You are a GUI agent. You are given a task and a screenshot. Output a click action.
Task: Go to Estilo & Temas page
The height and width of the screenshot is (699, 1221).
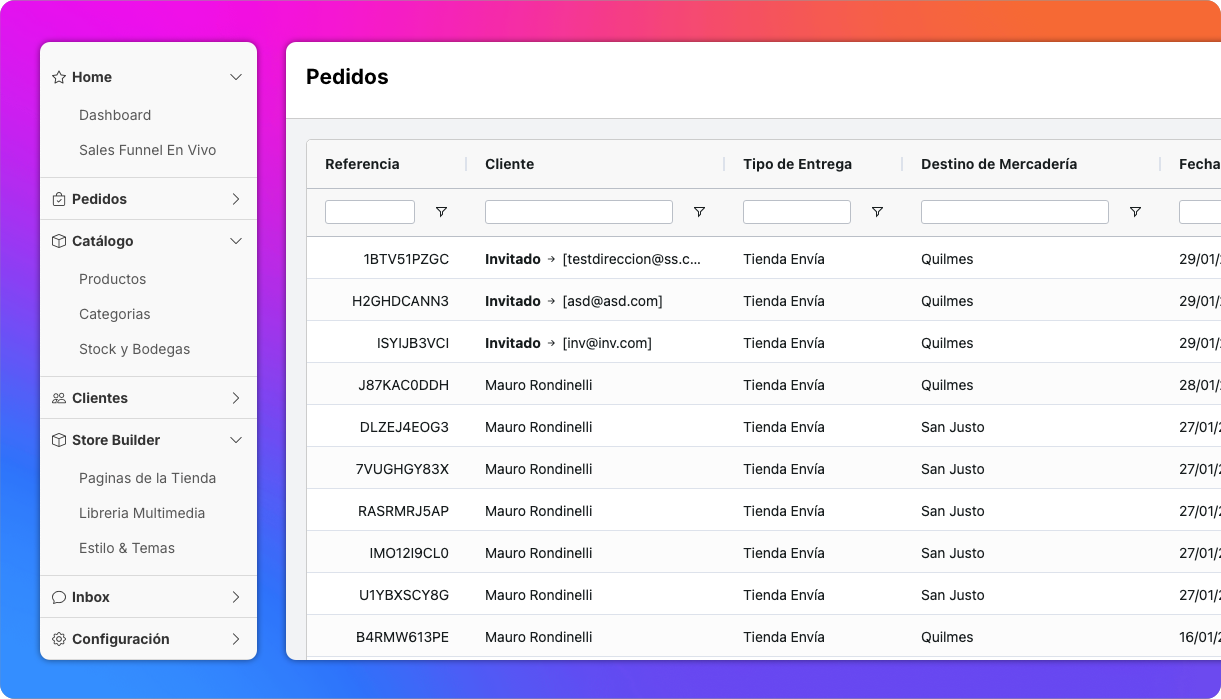[127, 548]
